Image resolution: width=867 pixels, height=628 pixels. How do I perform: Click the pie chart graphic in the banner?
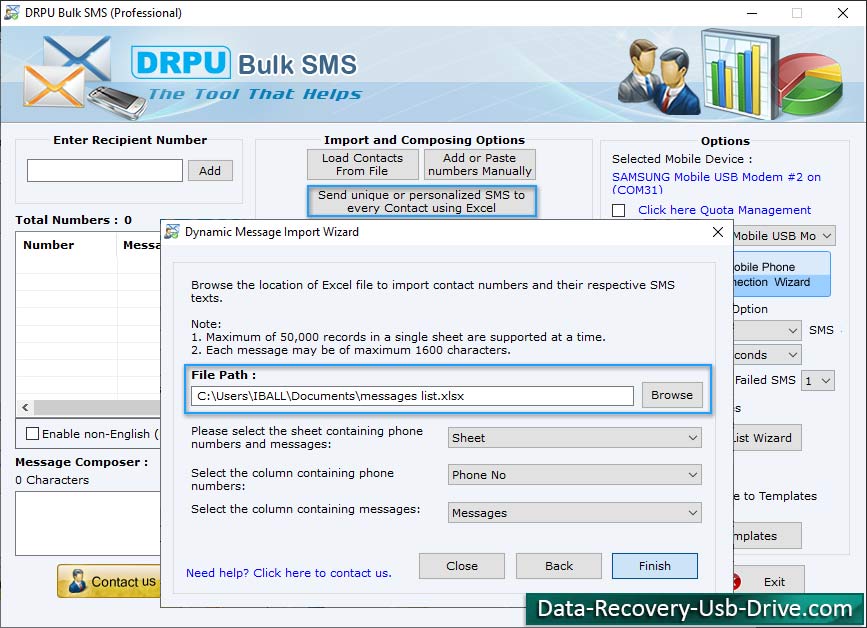[812, 82]
